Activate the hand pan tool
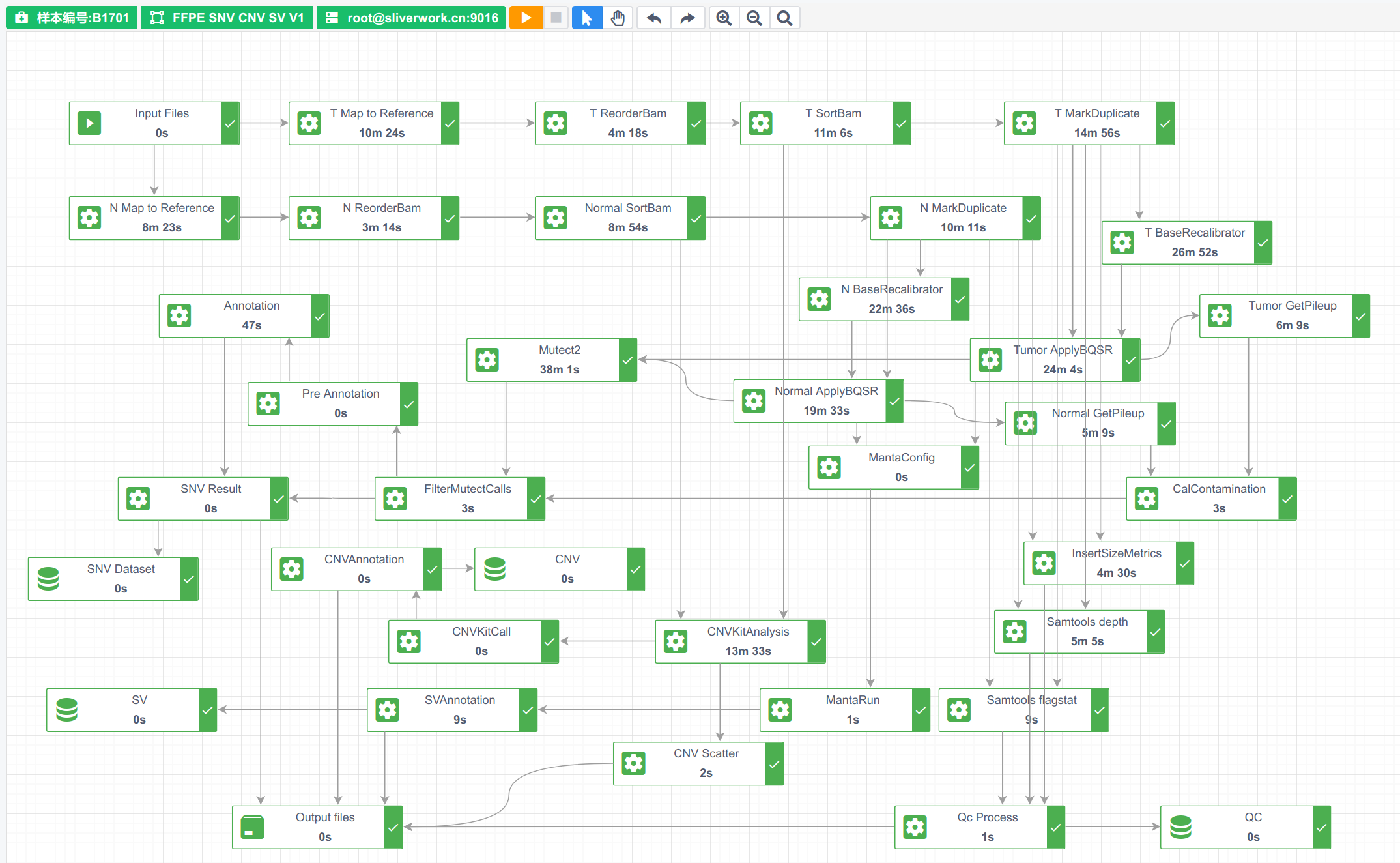Image resolution: width=1400 pixels, height=863 pixels. (618, 18)
